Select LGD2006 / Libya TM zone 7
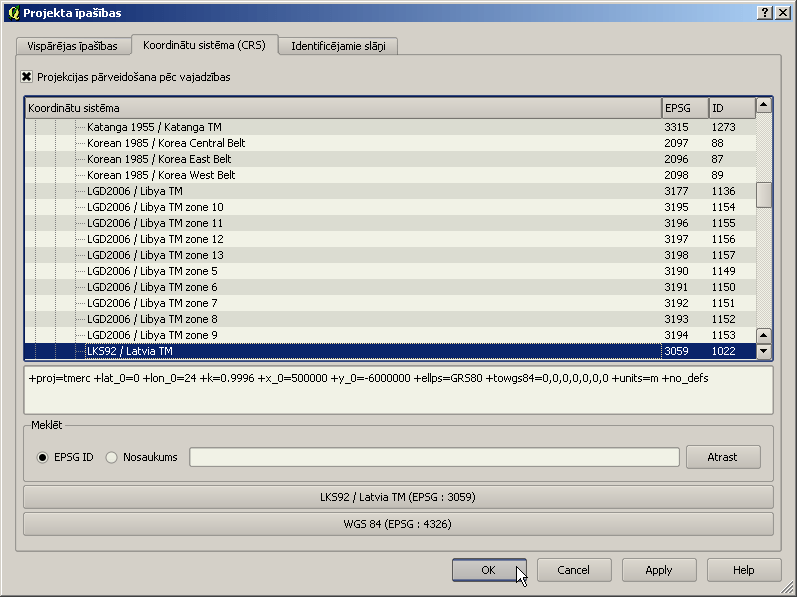The image size is (797, 597). [x=390, y=303]
